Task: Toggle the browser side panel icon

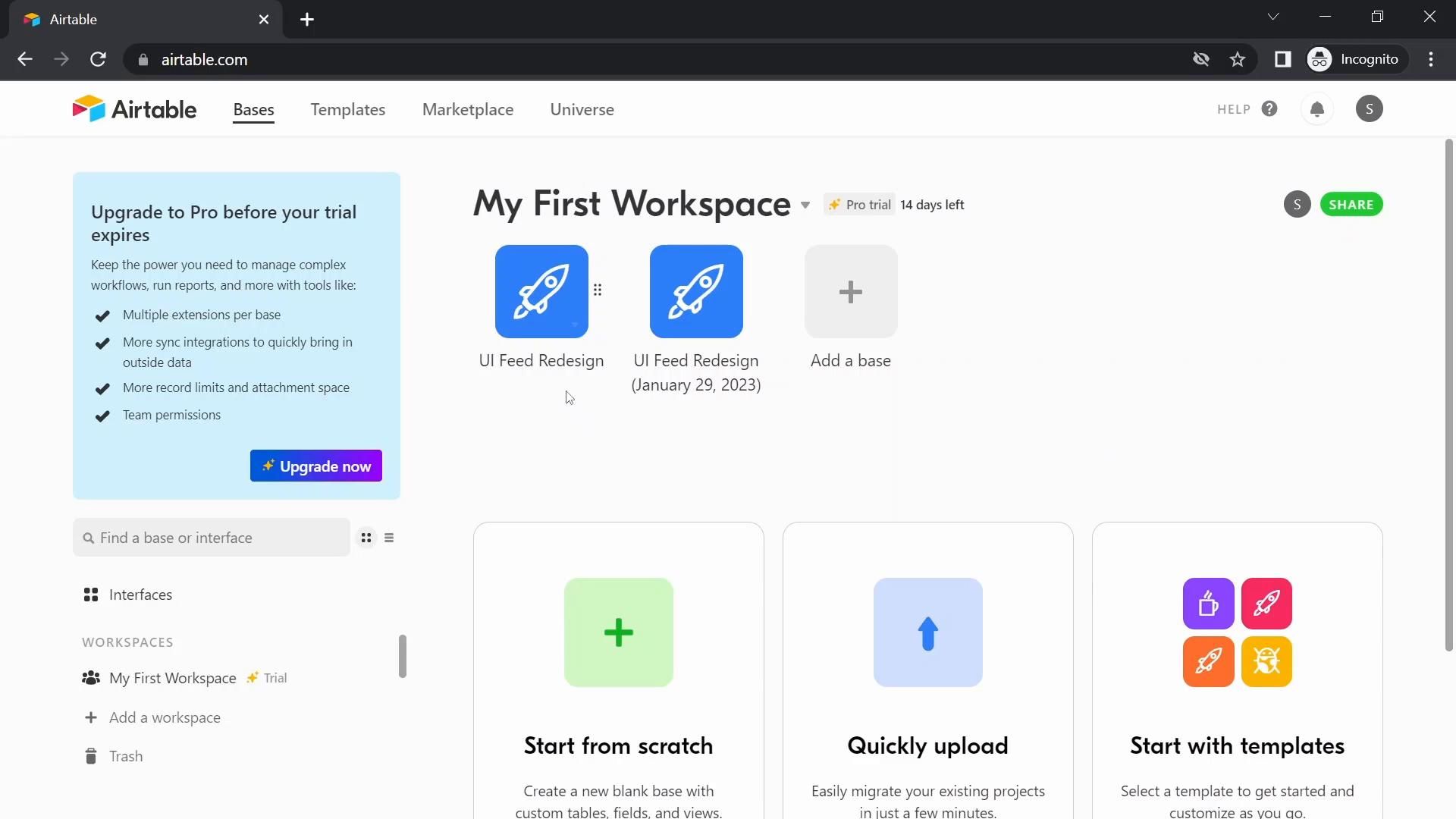Action: (x=1282, y=59)
